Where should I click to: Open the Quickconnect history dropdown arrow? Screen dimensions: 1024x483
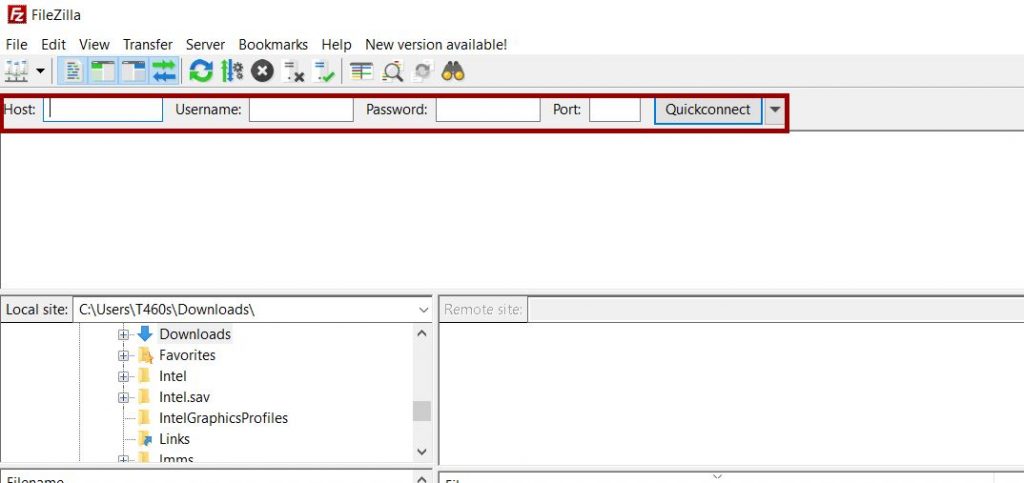pos(775,110)
